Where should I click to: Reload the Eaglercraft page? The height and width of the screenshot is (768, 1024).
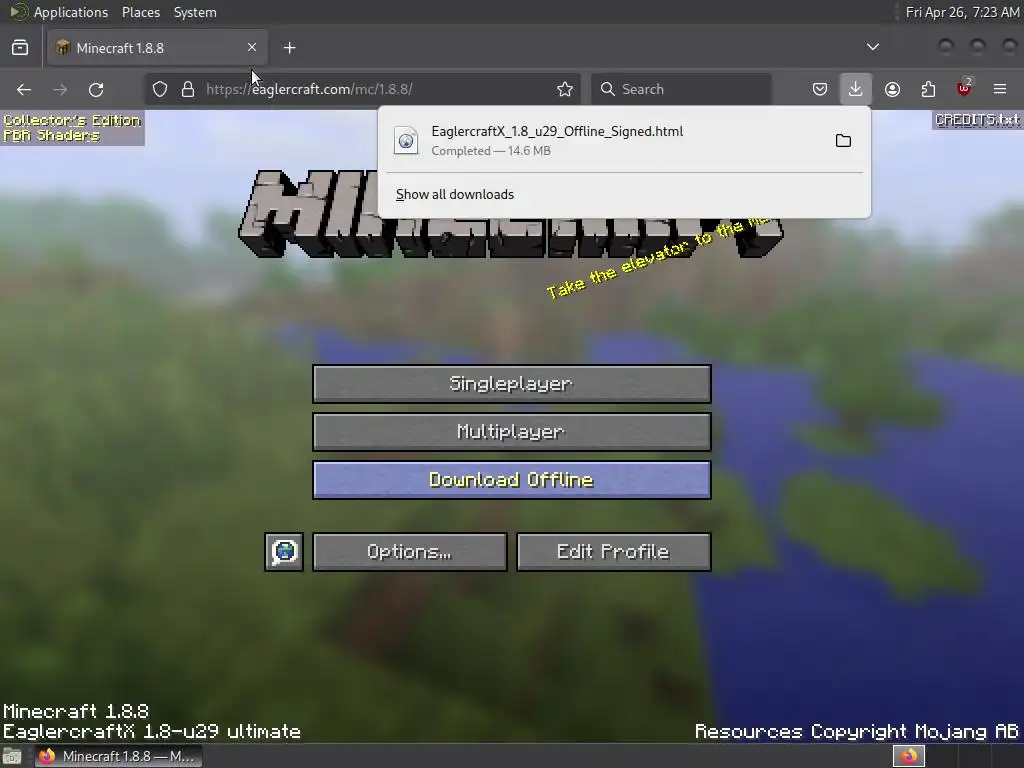pos(96,89)
